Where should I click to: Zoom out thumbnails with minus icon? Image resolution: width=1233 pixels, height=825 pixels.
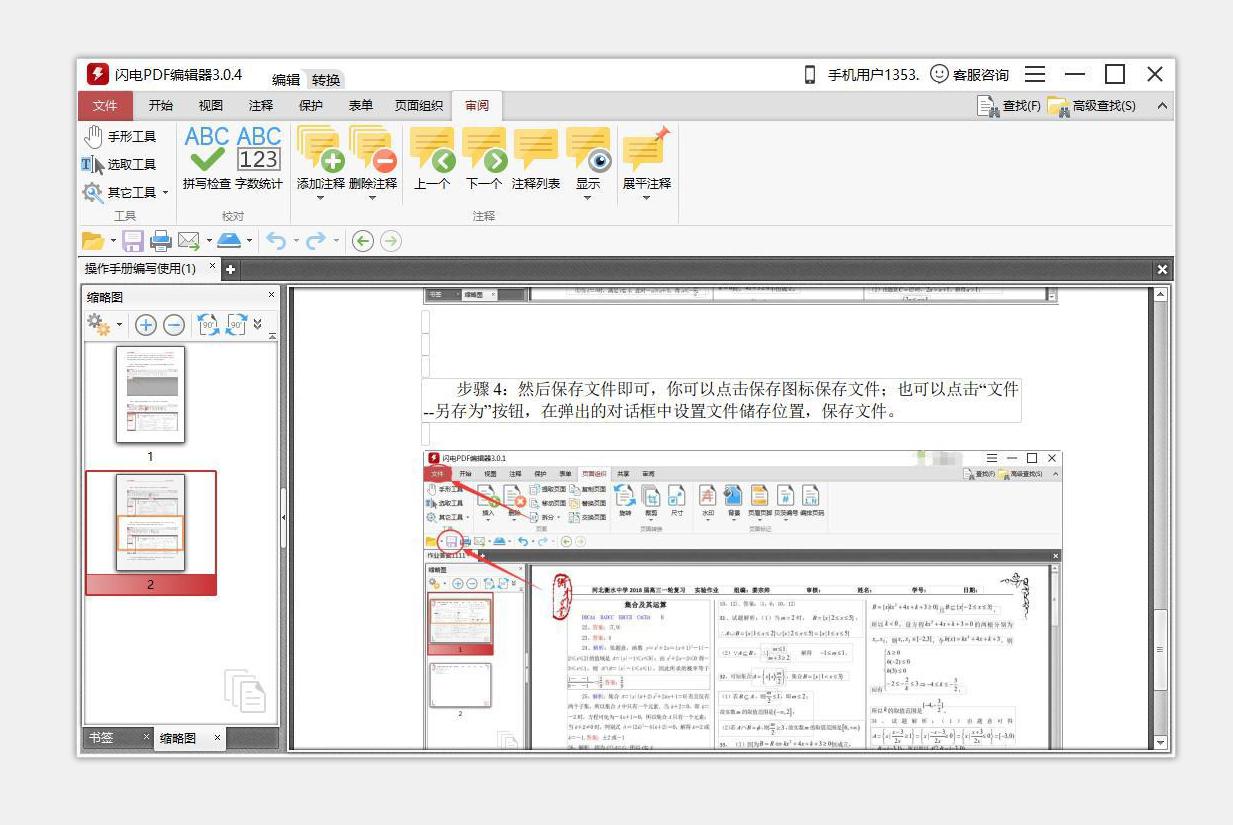click(173, 325)
